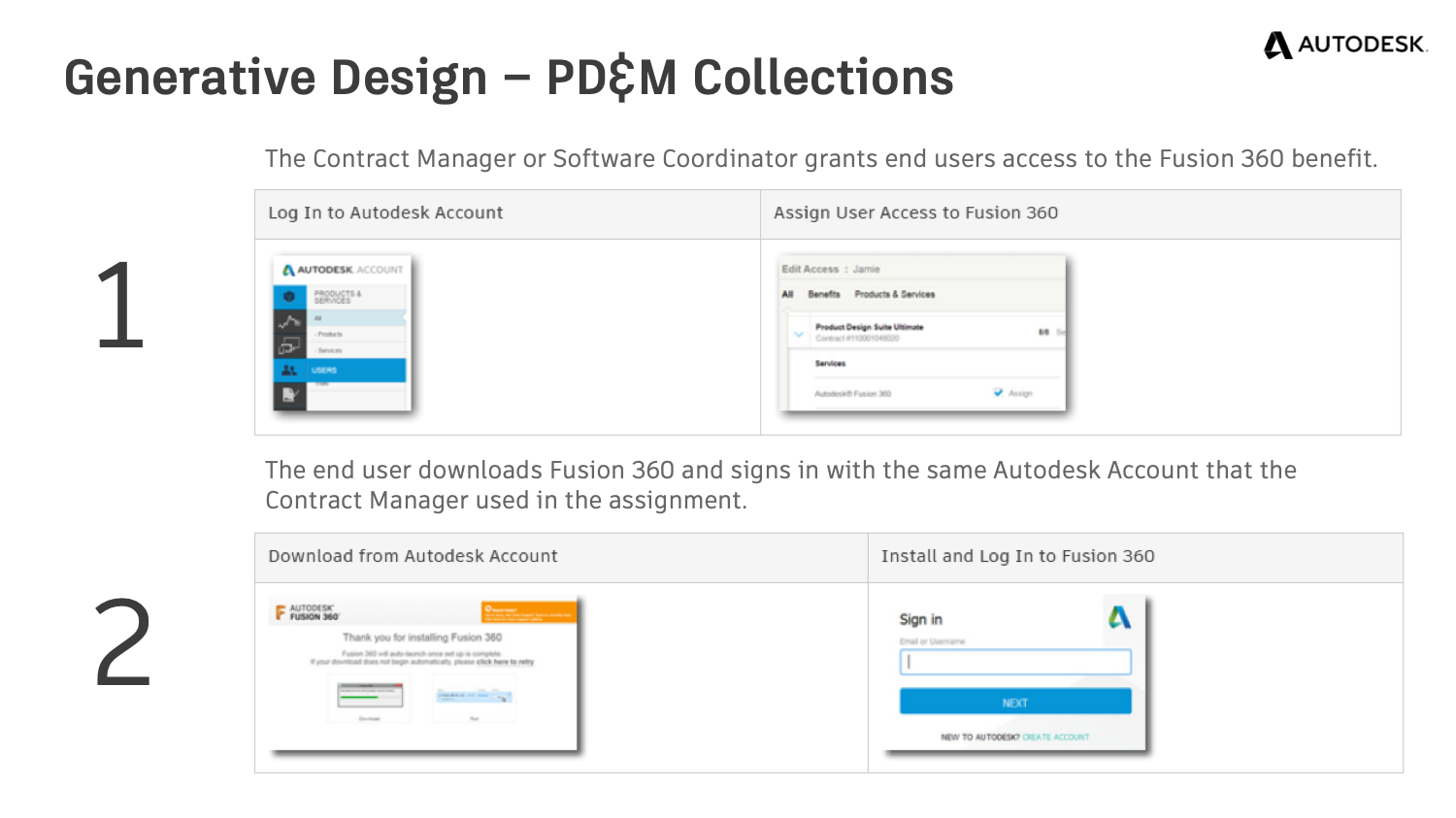Open the Products & Services tab
Viewport: 1456px width, 818px height.
point(894,294)
